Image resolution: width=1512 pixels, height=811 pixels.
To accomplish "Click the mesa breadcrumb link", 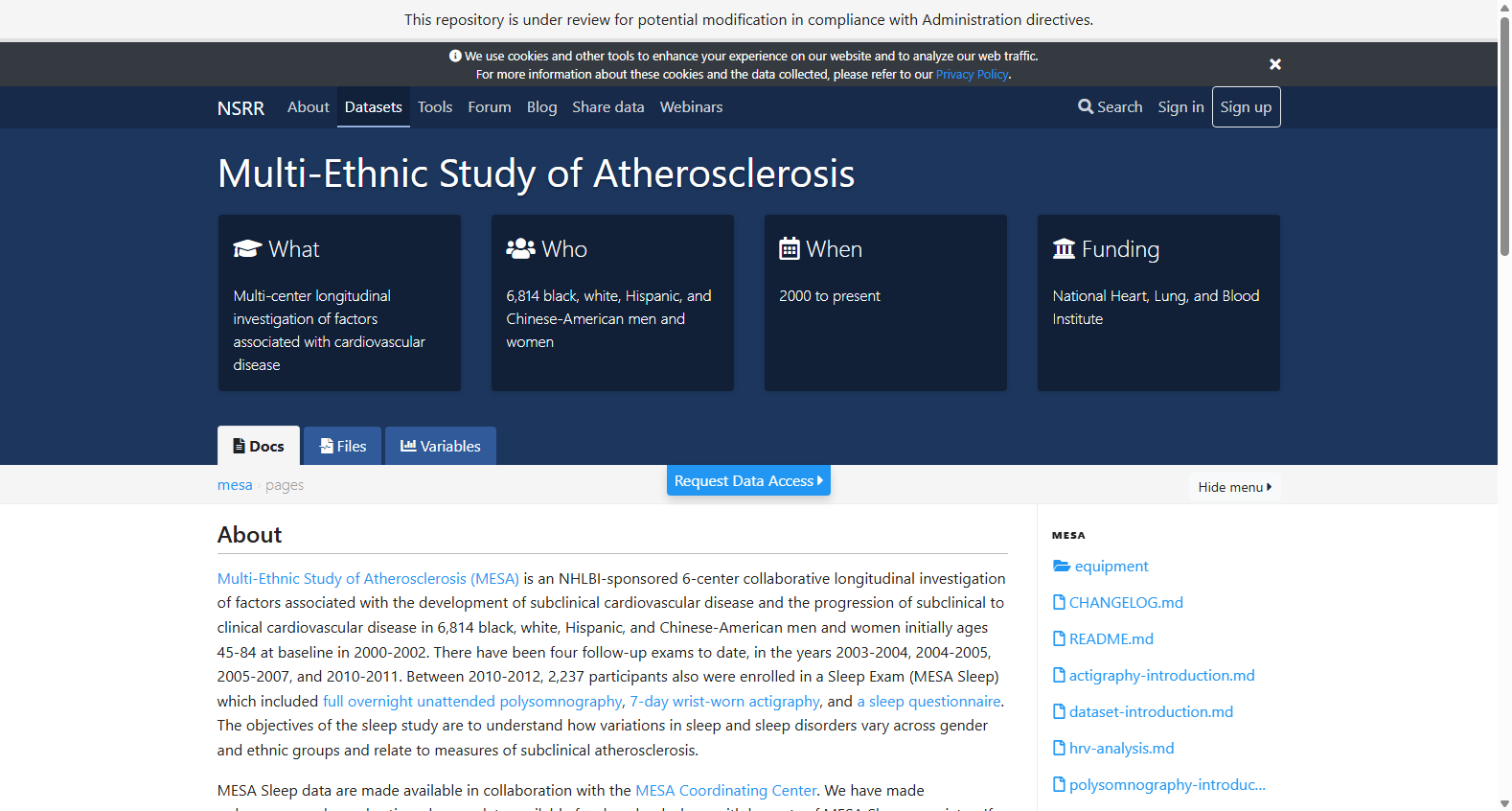I will click(x=235, y=485).
